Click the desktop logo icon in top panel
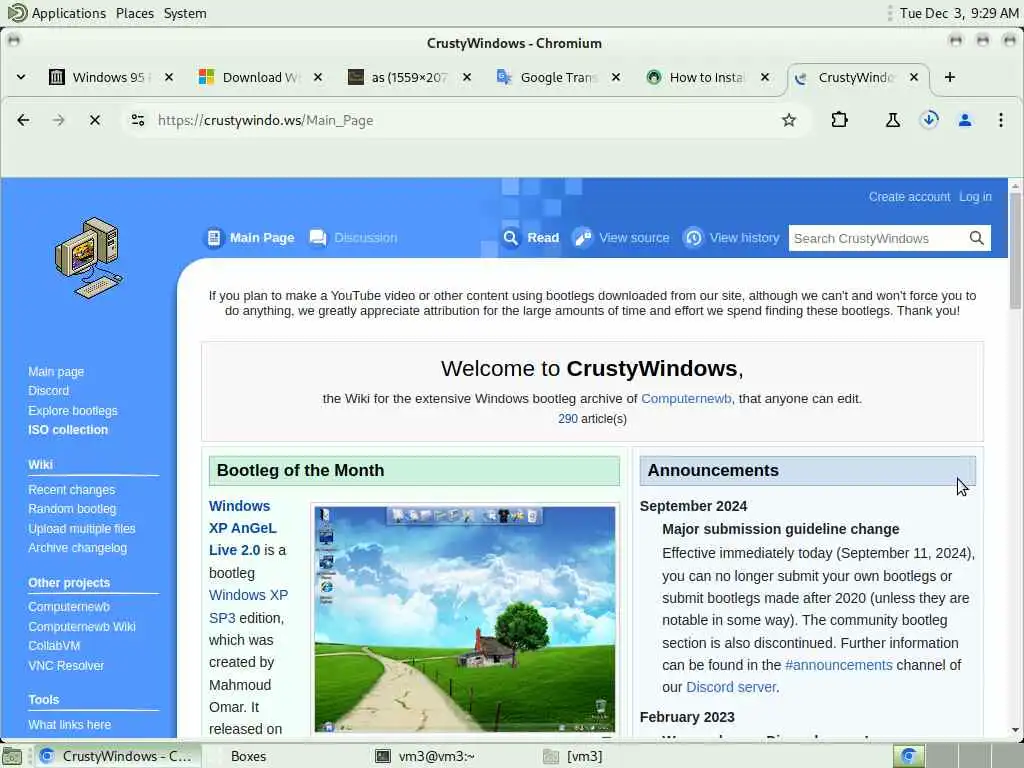The width and height of the screenshot is (1024, 768). pos(17,12)
